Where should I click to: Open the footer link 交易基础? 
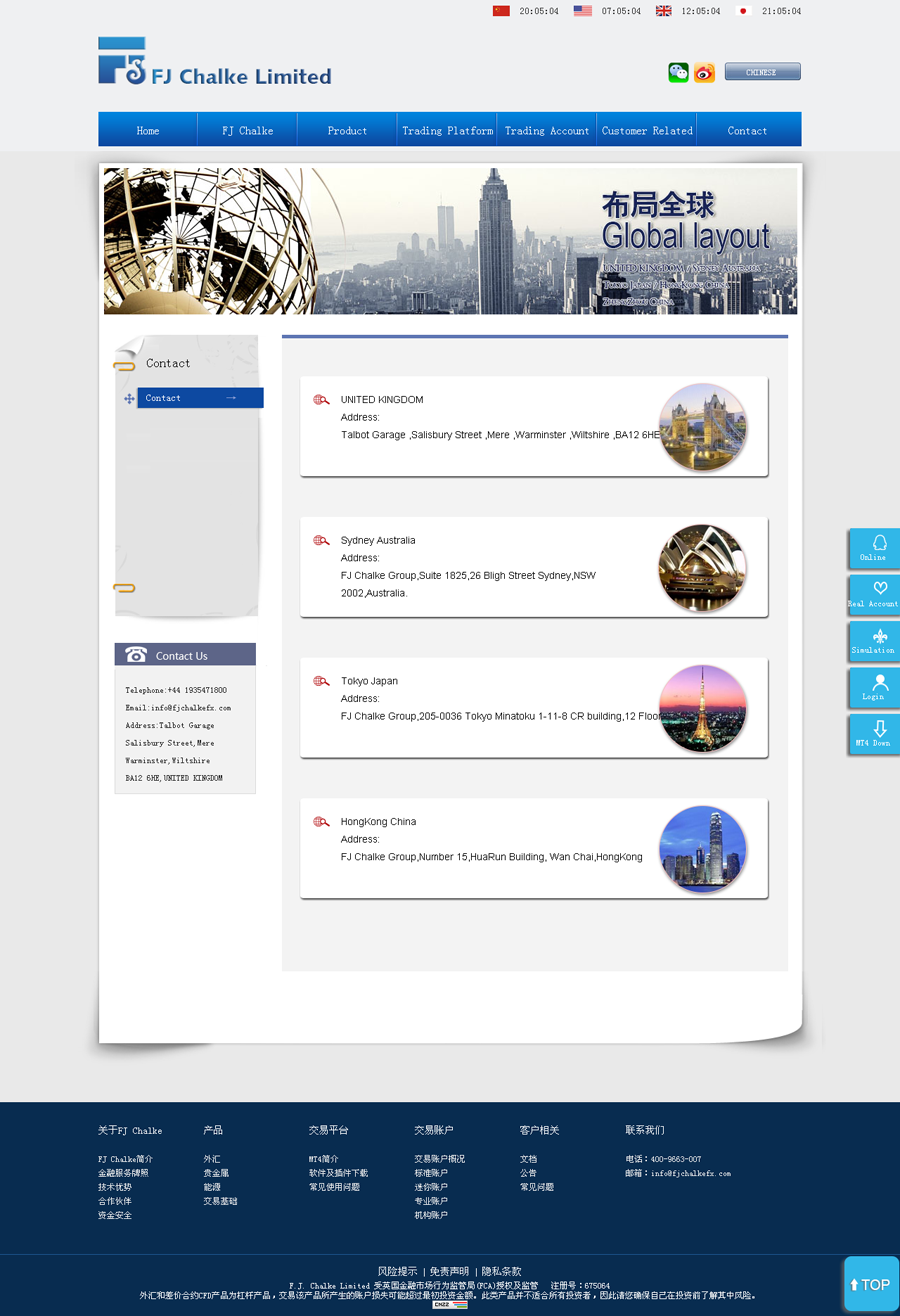point(220,1201)
